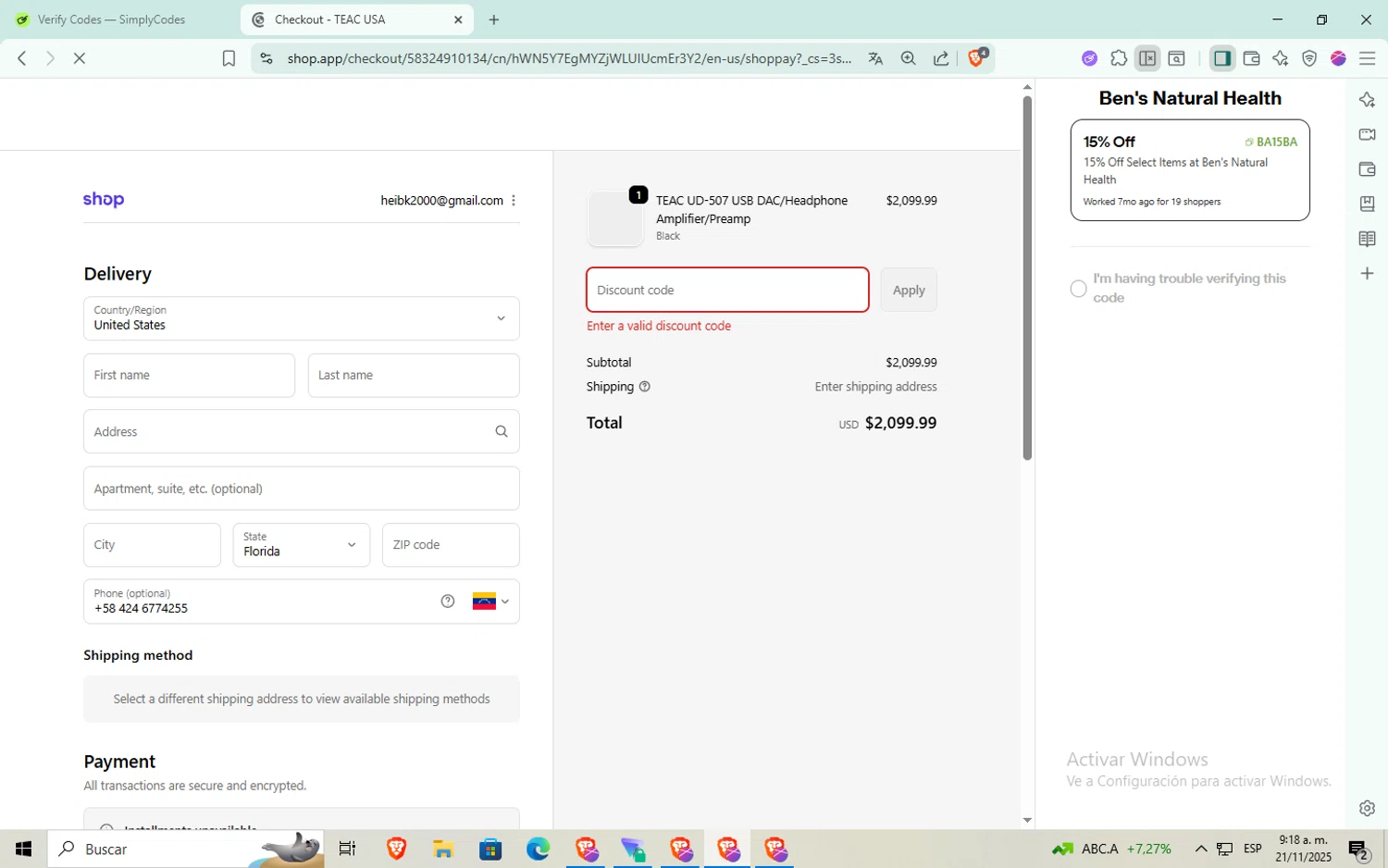Click the translate page icon
1388x868 pixels.
tap(875, 58)
